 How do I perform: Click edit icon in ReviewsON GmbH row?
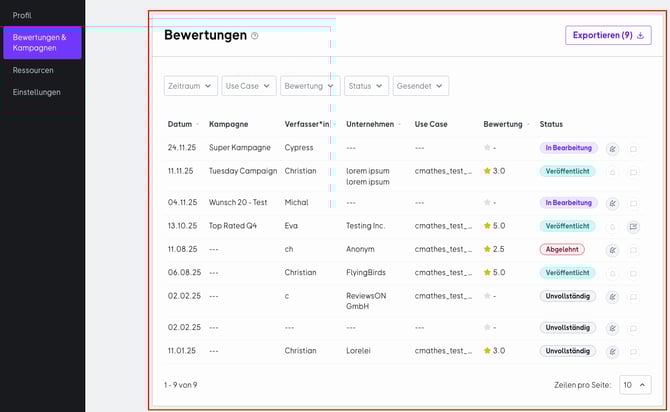[x=612, y=296]
